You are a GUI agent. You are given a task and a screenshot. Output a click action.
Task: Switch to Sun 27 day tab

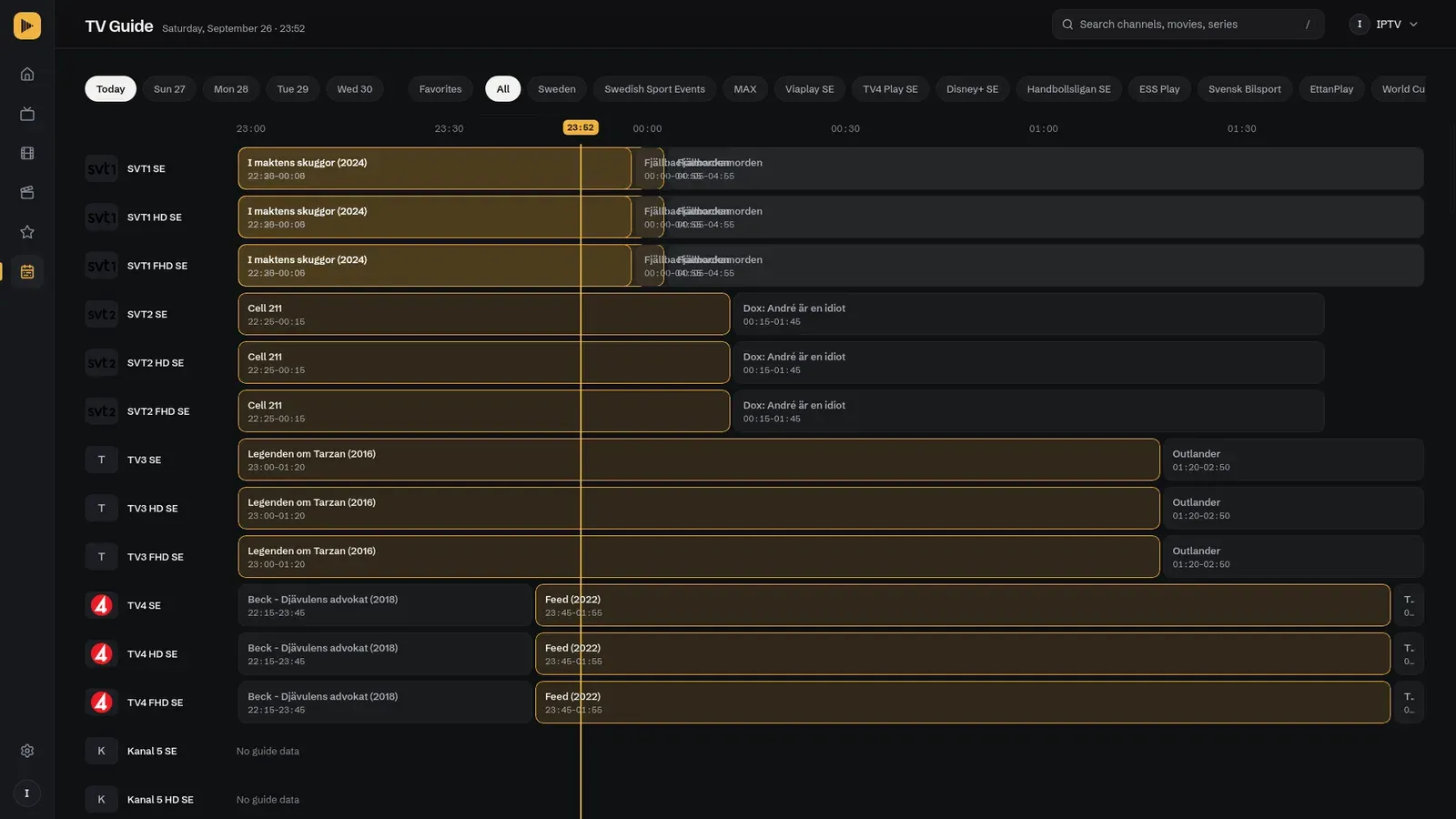(x=169, y=89)
